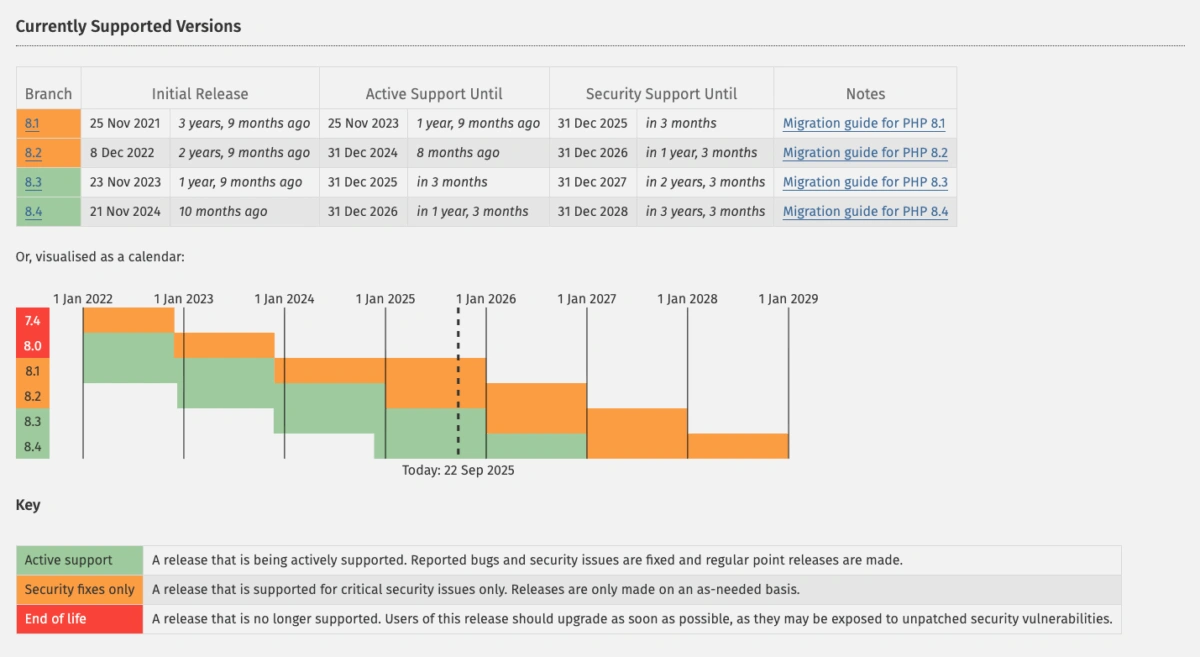Click the Security Support Until column header
The image size is (1200, 657).
point(661,94)
